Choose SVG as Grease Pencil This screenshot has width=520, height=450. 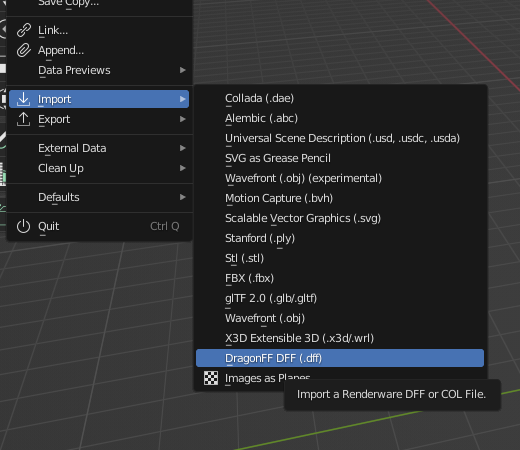(340, 158)
